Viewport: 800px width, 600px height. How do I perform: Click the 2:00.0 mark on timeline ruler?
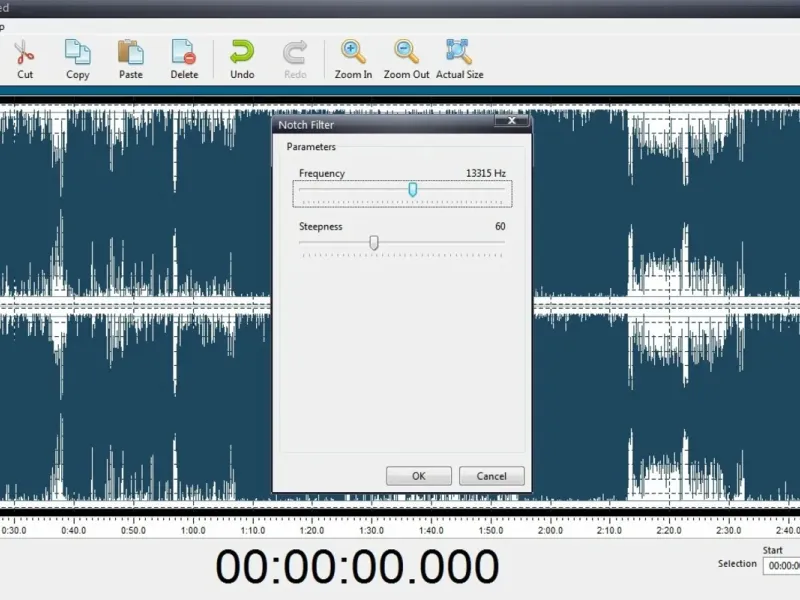pos(550,531)
